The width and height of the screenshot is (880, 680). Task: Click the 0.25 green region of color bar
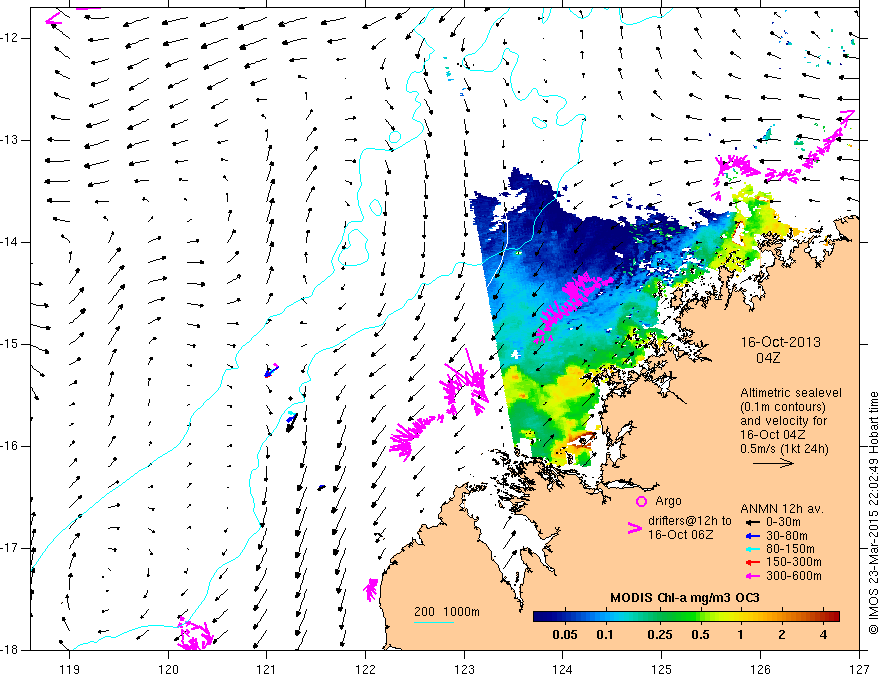[x=660, y=617]
